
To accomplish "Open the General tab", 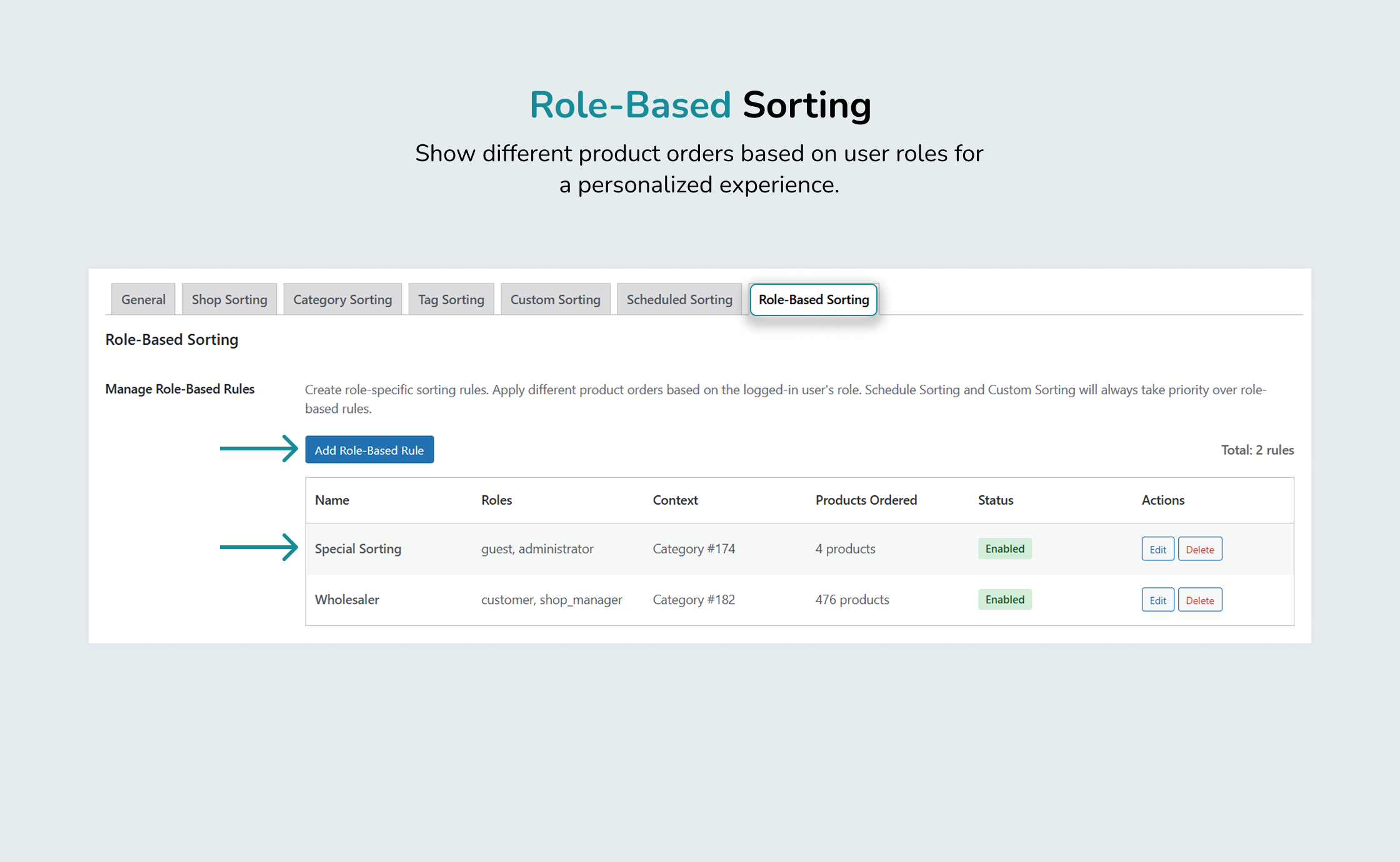I will pyautogui.click(x=143, y=299).
